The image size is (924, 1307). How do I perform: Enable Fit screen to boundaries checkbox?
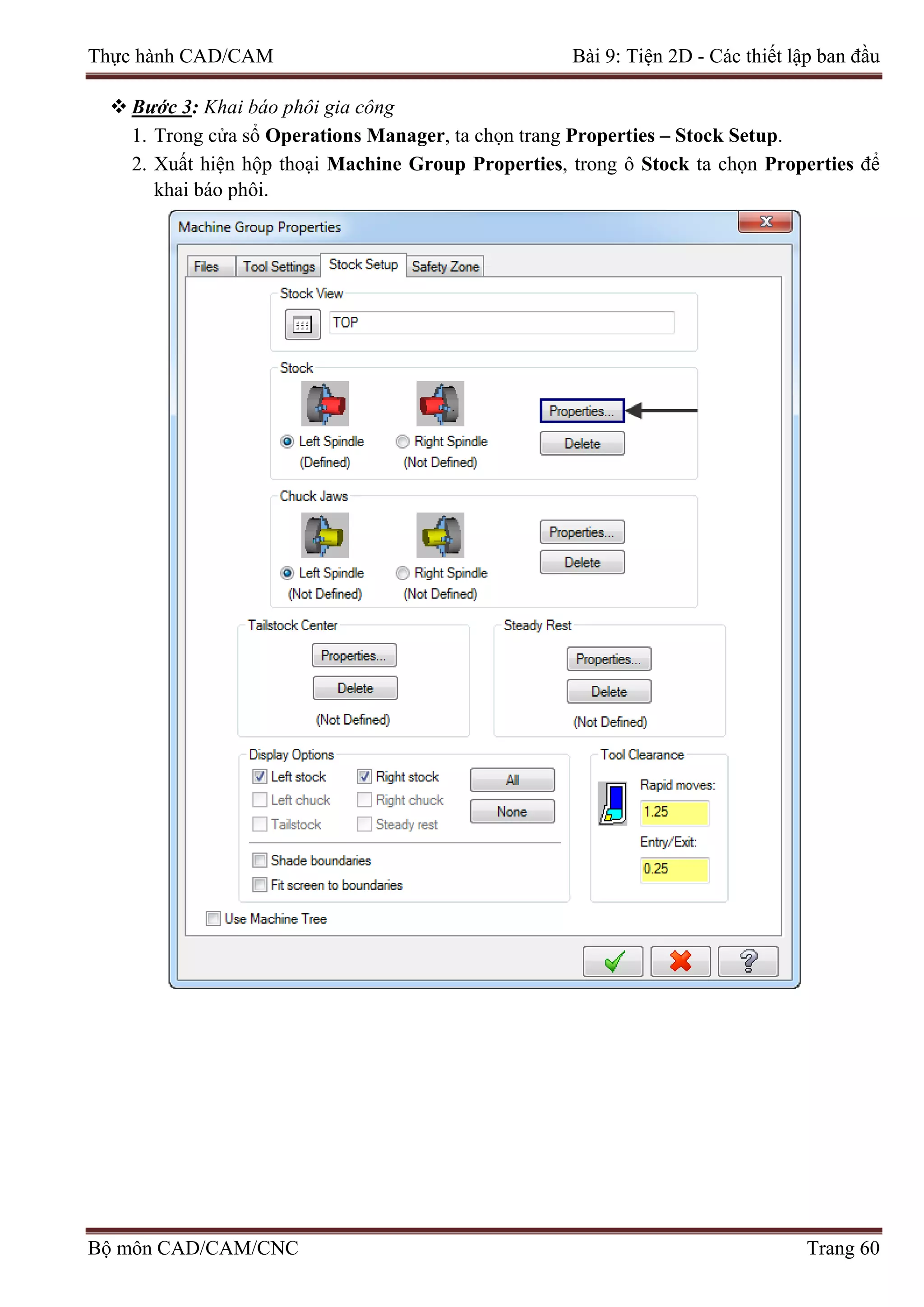coord(259,885)
